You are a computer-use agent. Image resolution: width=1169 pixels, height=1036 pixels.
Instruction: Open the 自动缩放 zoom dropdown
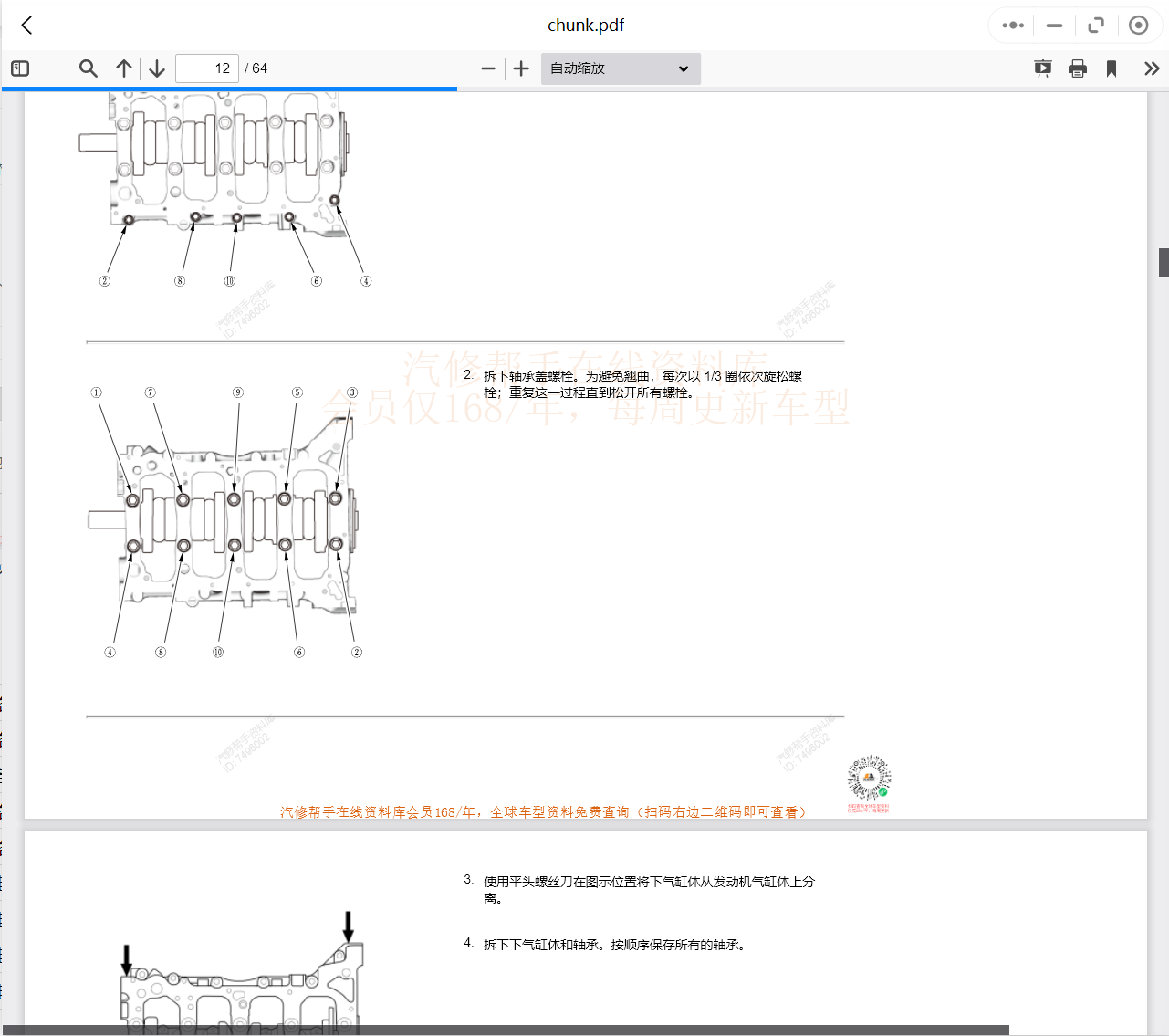pos(621,68)
